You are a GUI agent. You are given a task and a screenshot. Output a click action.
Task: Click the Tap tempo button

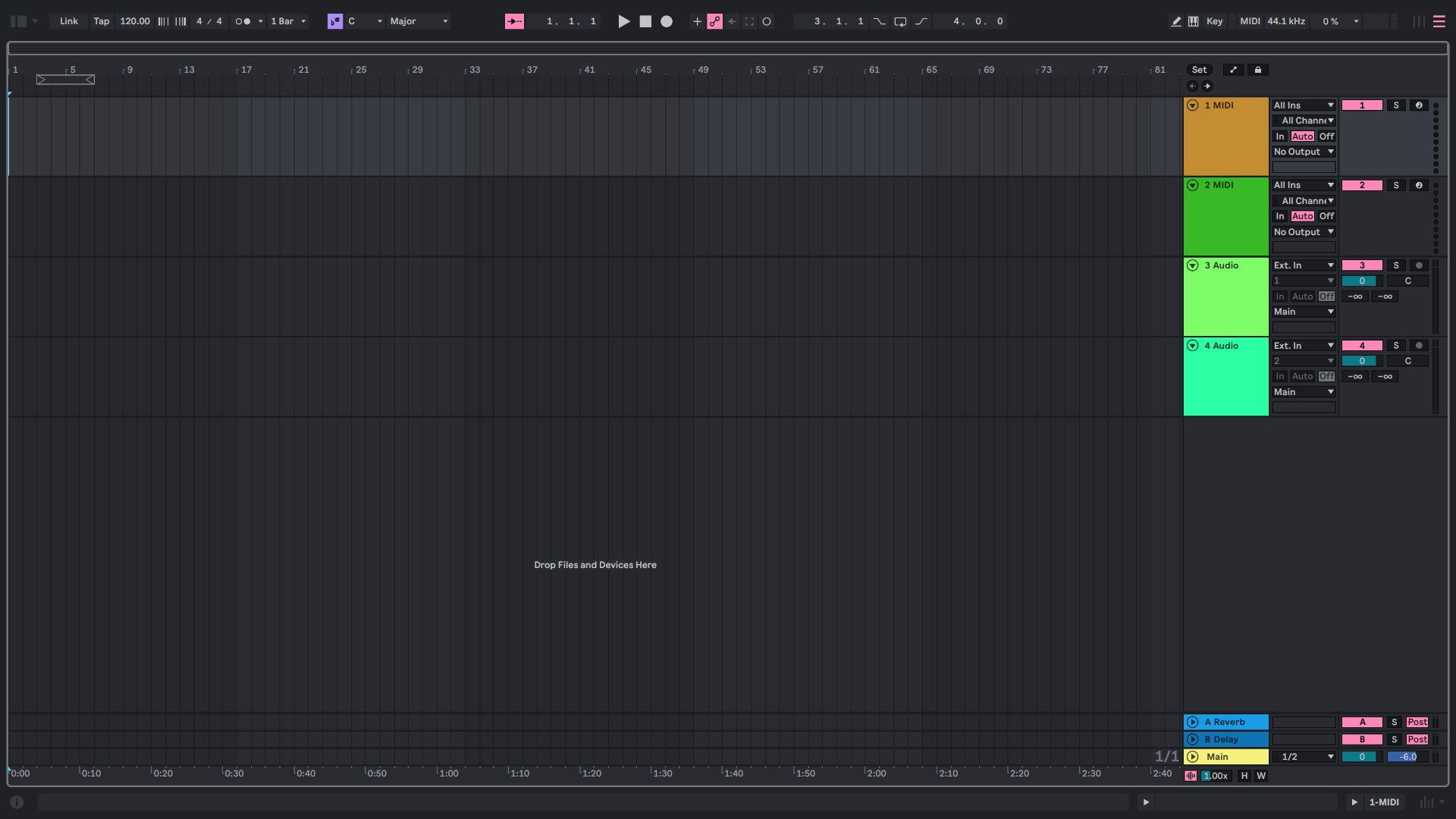point(101,21)
